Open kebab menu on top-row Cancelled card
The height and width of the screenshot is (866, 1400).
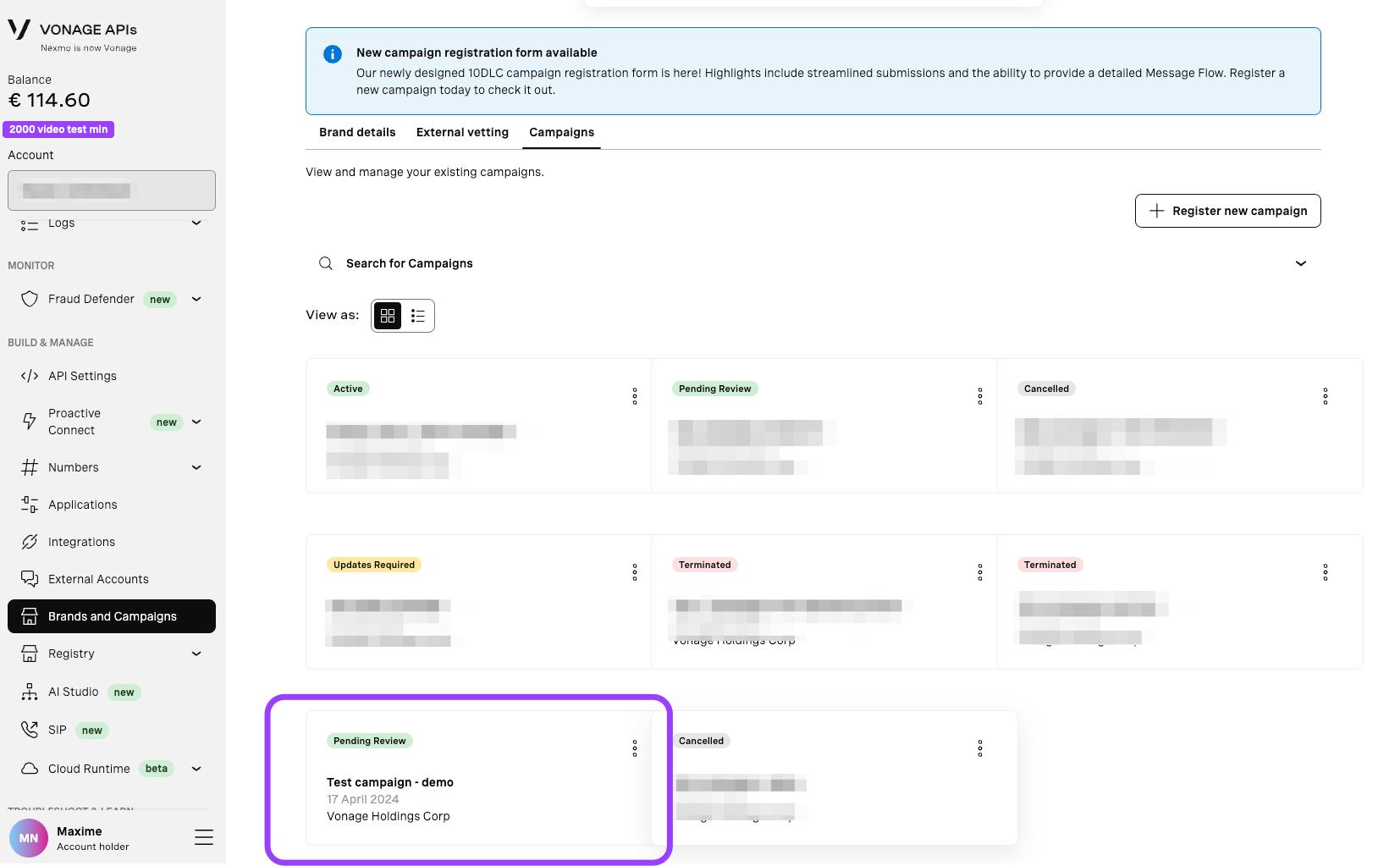point(1326,396)
